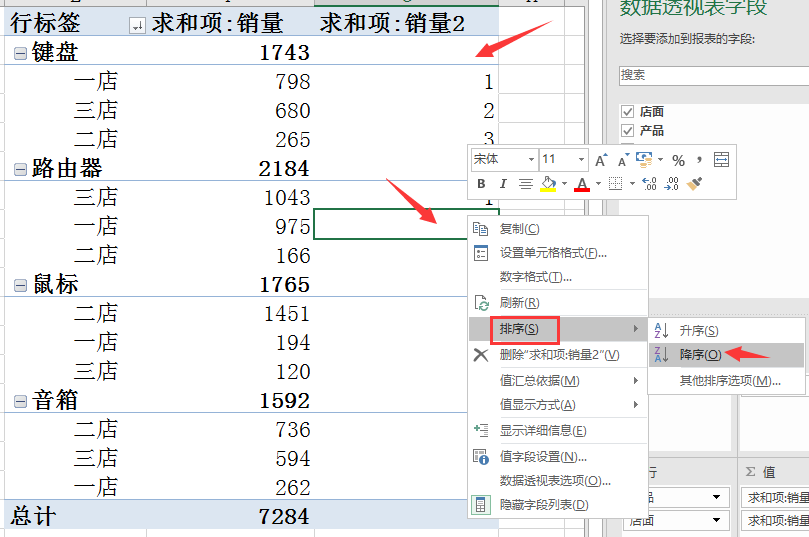Decrease decimal places
This screenshot has width=809, height=537.
pyautogui.click(x=671, y=184)
